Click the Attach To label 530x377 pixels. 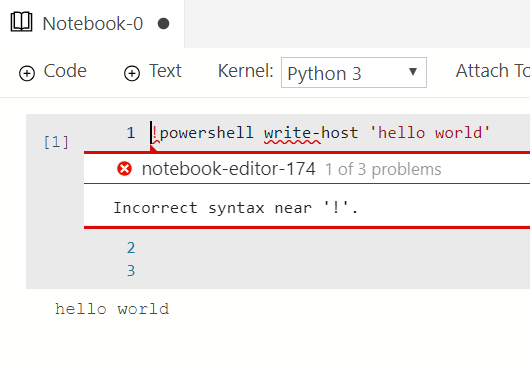pyautogui.click(x=492, y=71)
